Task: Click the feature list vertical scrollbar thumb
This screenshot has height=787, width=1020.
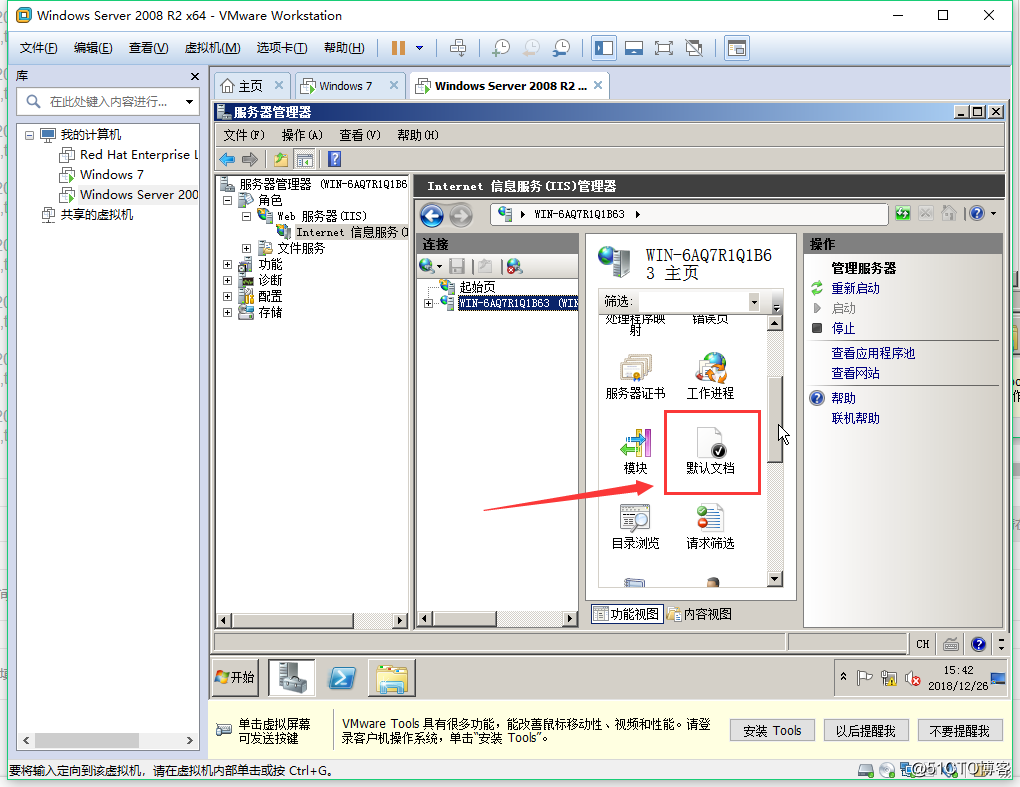Action: tap(775, 420)
